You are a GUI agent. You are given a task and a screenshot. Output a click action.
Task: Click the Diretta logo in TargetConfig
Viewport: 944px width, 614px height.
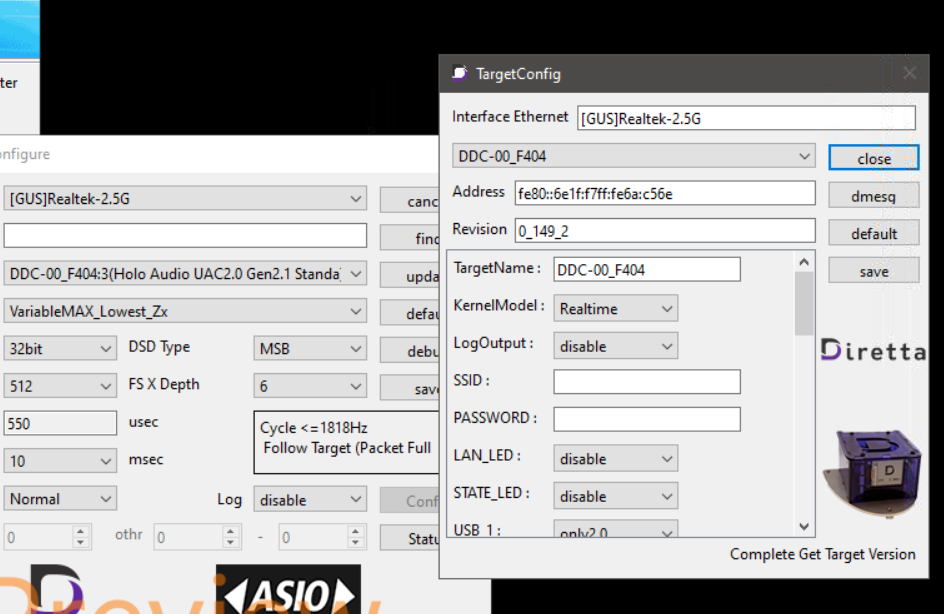872,350
